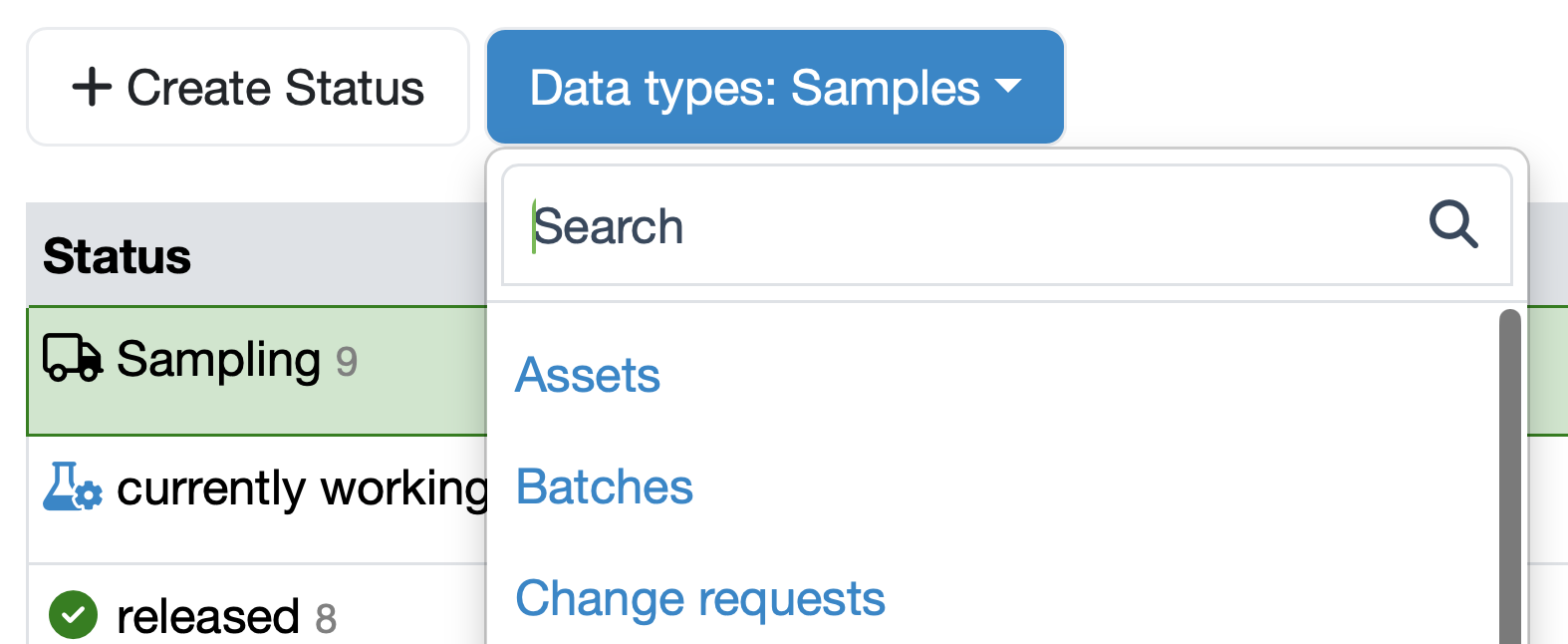Click the dropdown list's vertical scrollbar
Image resolution: width=1568 pixels, height=644 pixels.
pyautogui.click(x=1509, y=479)
